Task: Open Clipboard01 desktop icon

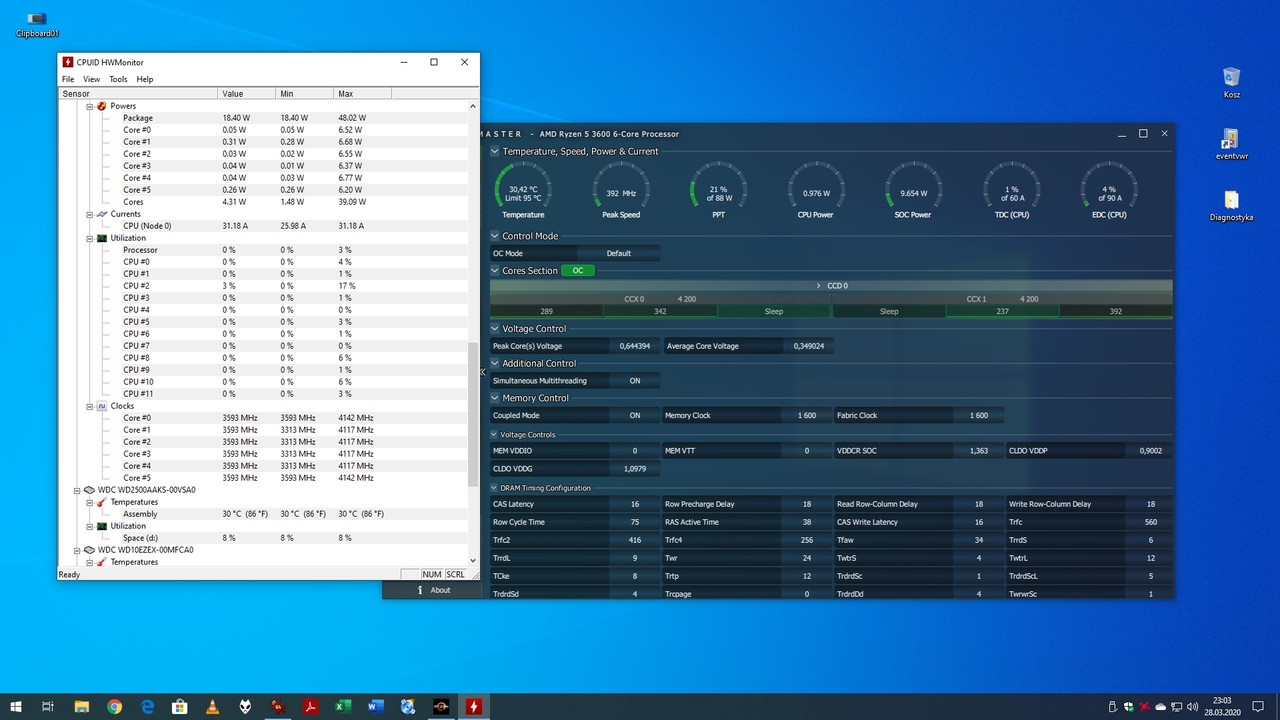Action: (x=37, y=24)
